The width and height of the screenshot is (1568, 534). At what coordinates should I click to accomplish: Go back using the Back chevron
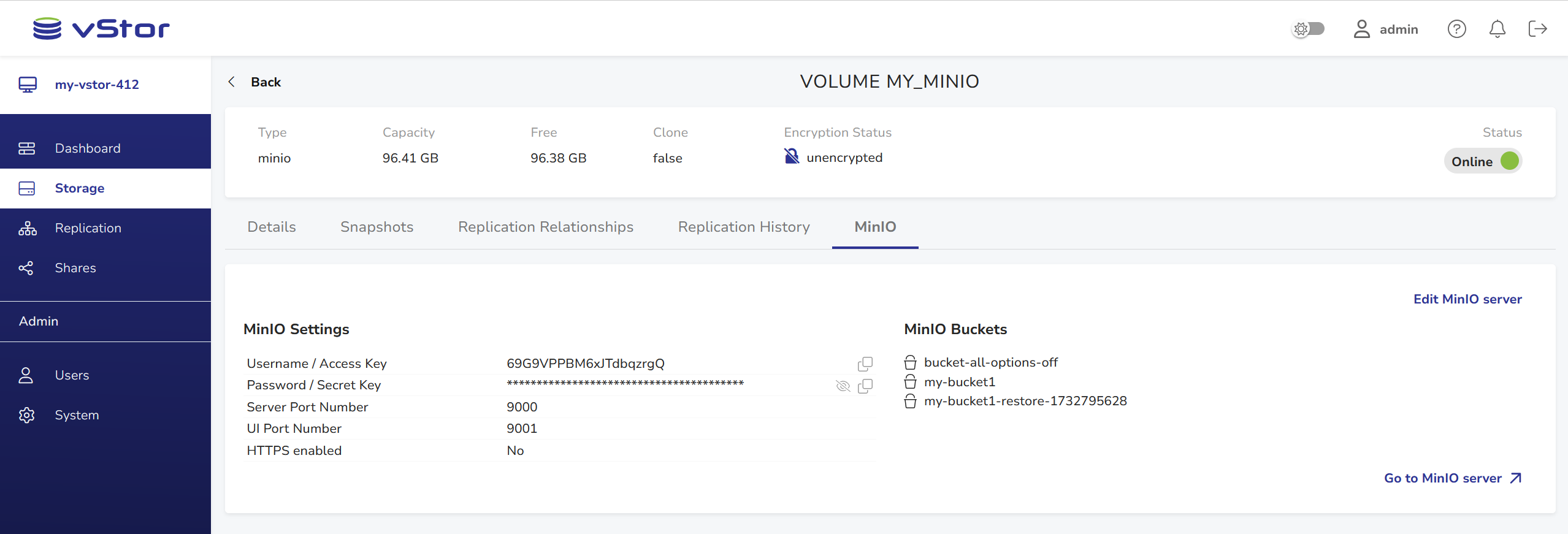tap(232, 82)
